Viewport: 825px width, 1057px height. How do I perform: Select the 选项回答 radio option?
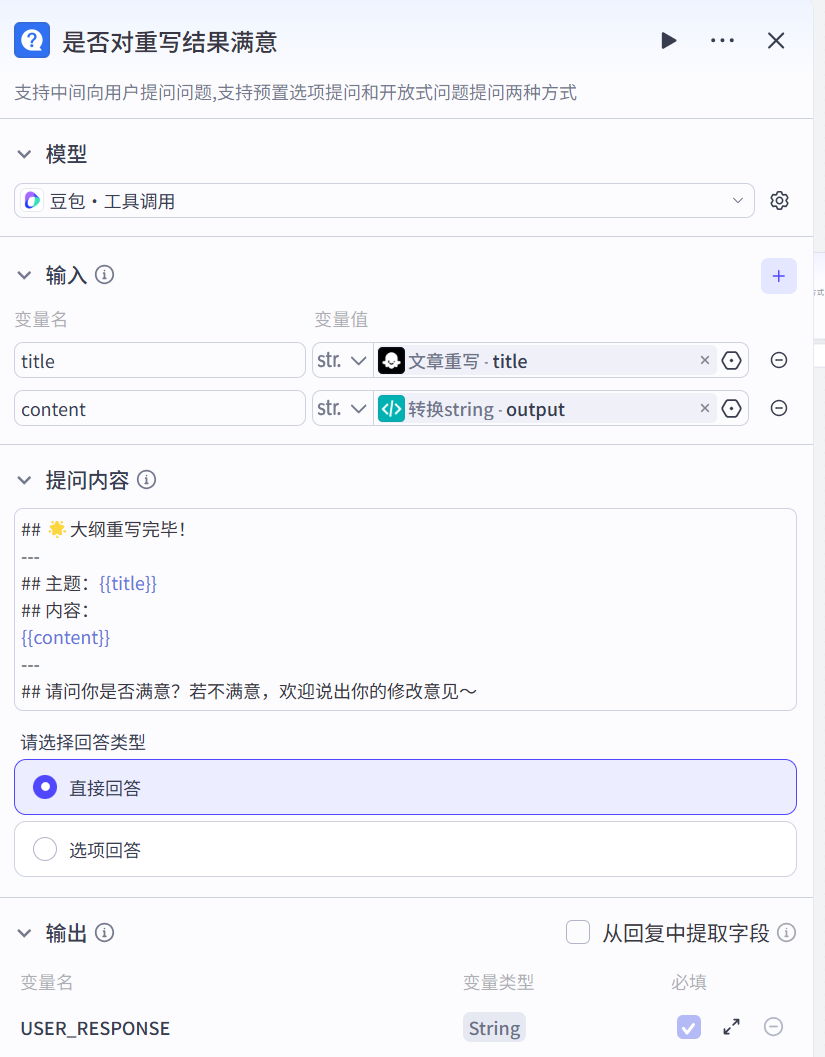click(45, 850)
